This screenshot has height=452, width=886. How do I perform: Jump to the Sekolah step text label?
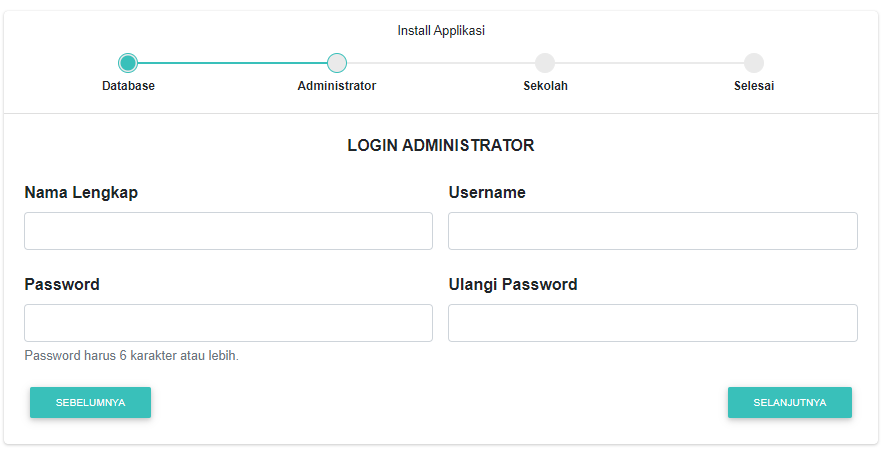point(545,86)
